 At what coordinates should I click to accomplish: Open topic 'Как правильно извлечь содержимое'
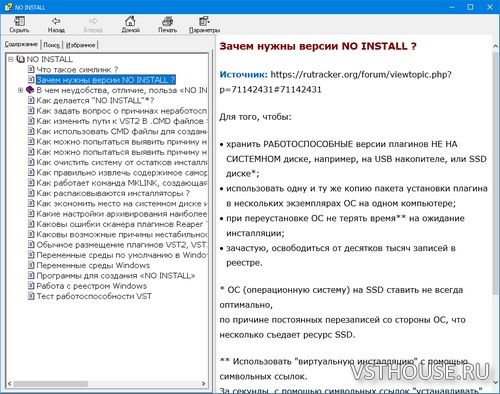(121, 173)
